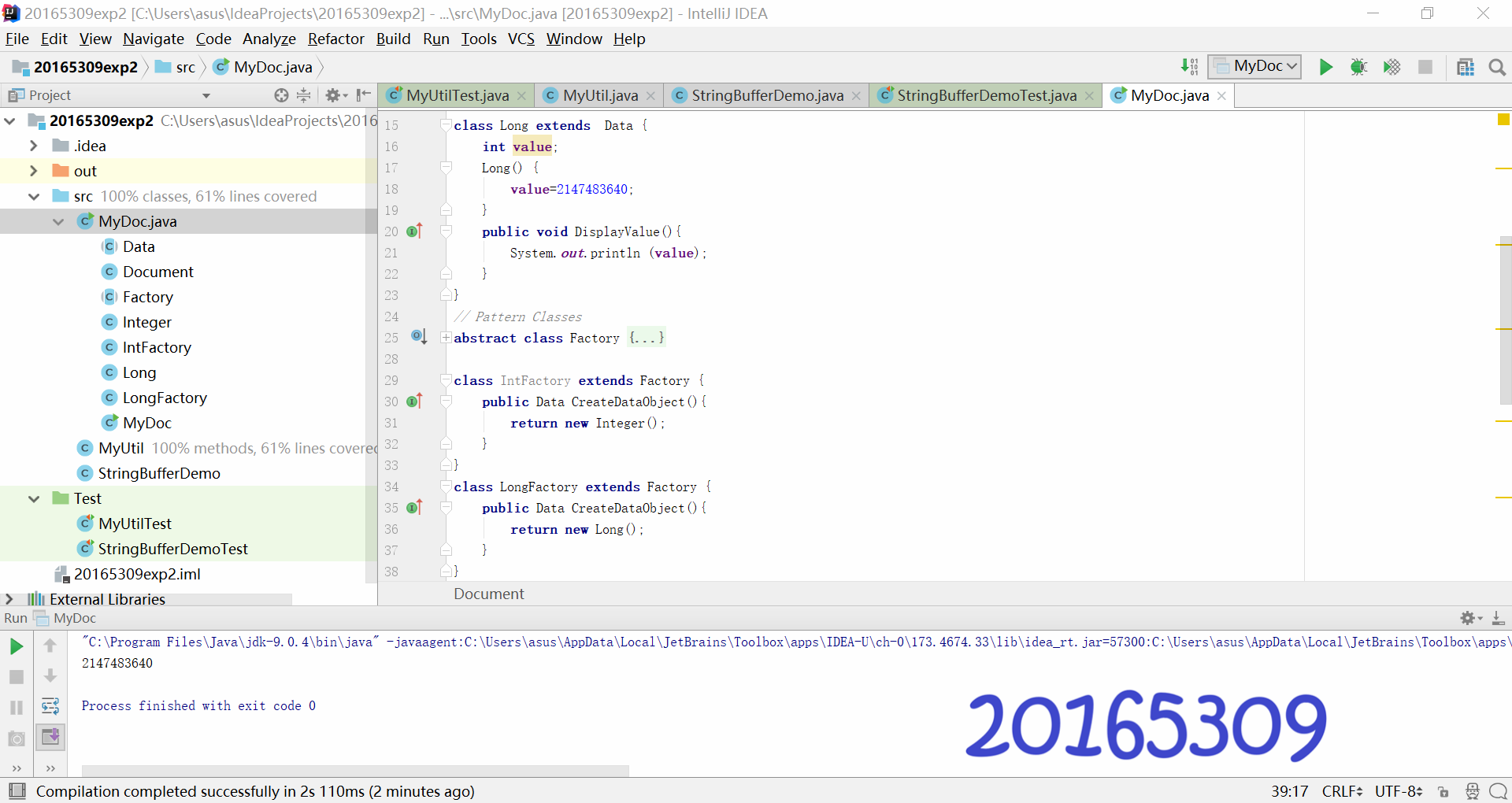Open Search Everywhere magnifier
The width and height of the screenshot is (1512, 803).
(x=1497, y=67)
